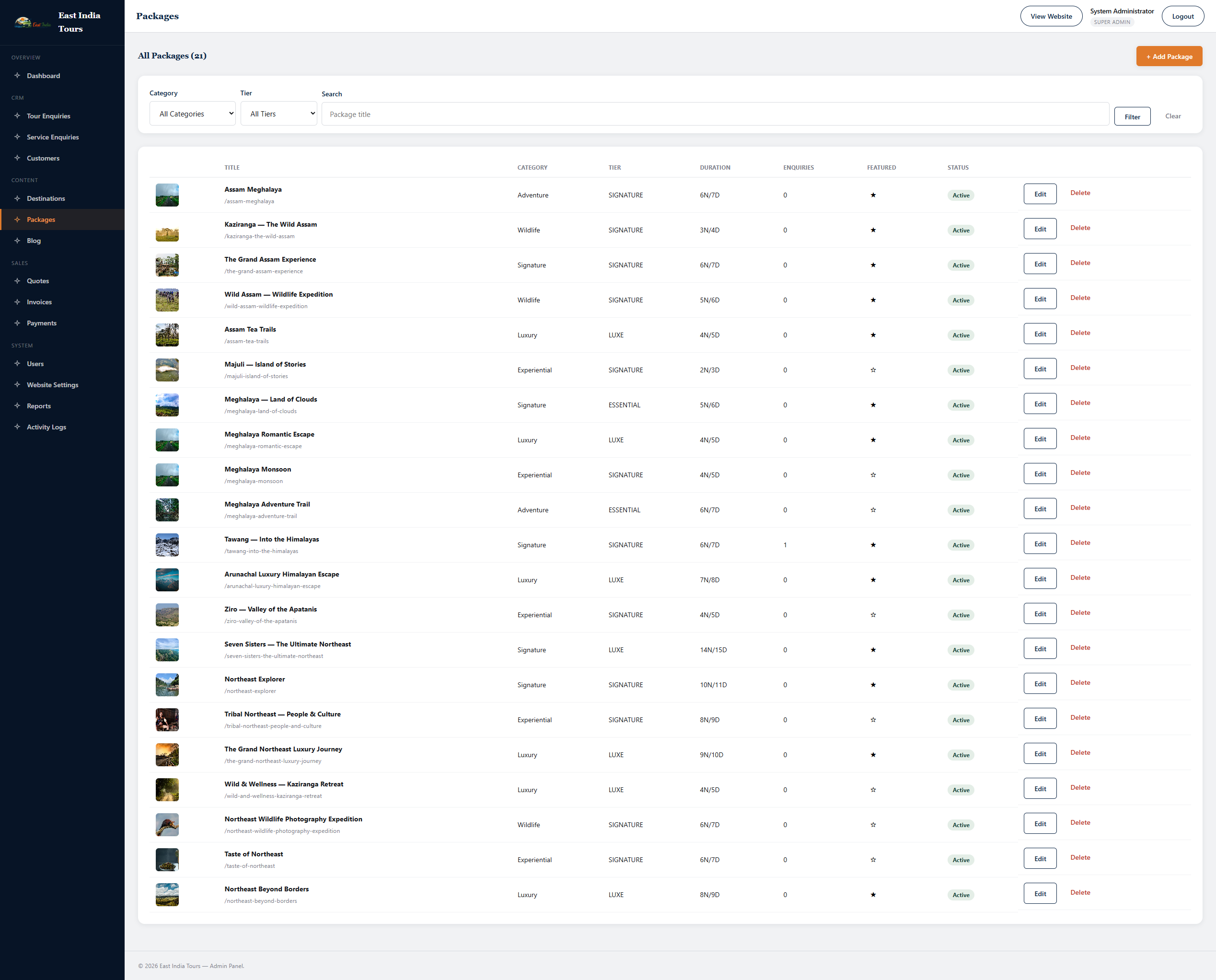Screen dimensions: 1216x980
Task: Click the '14N/15D' duration cell
Action: click(713, 650)
